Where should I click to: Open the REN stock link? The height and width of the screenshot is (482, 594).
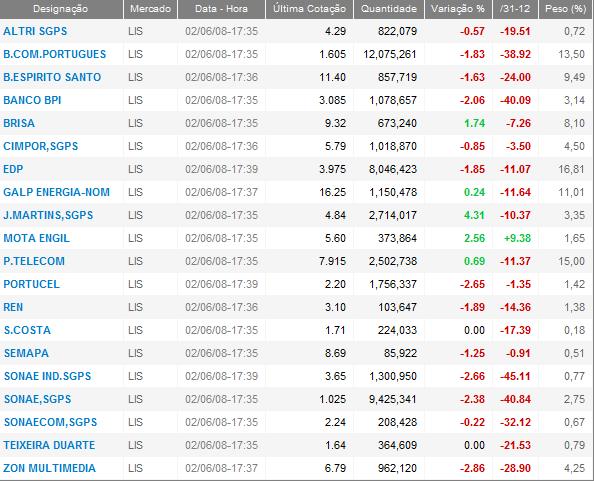pyautogui.click(x=13, y=307)
